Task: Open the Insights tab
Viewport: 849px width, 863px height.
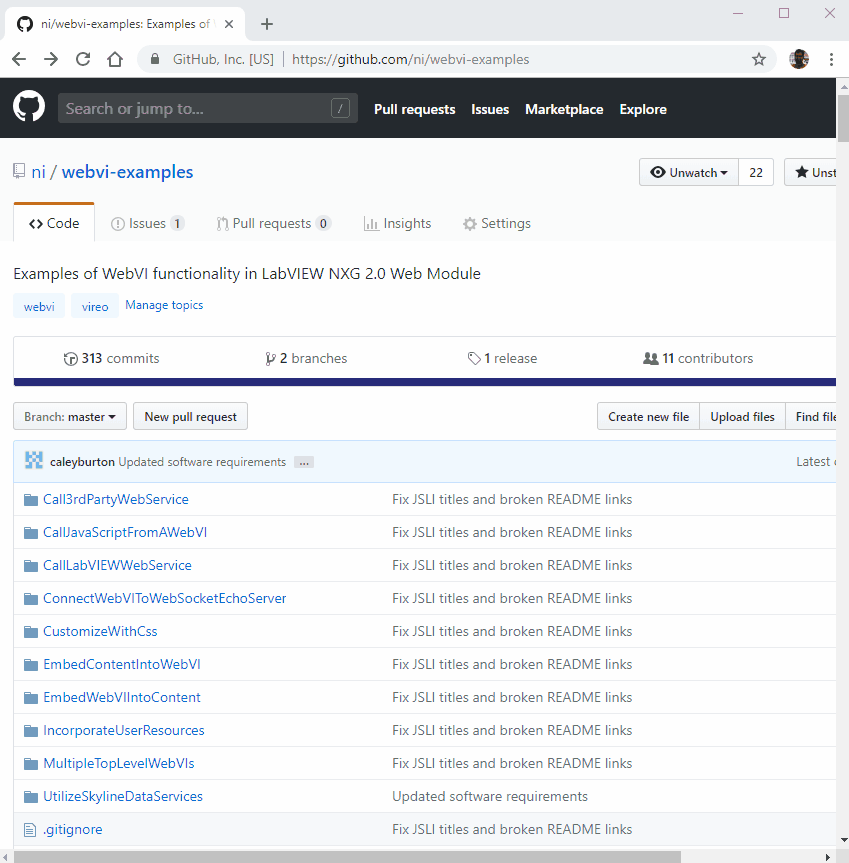Action: coord(397,223)
